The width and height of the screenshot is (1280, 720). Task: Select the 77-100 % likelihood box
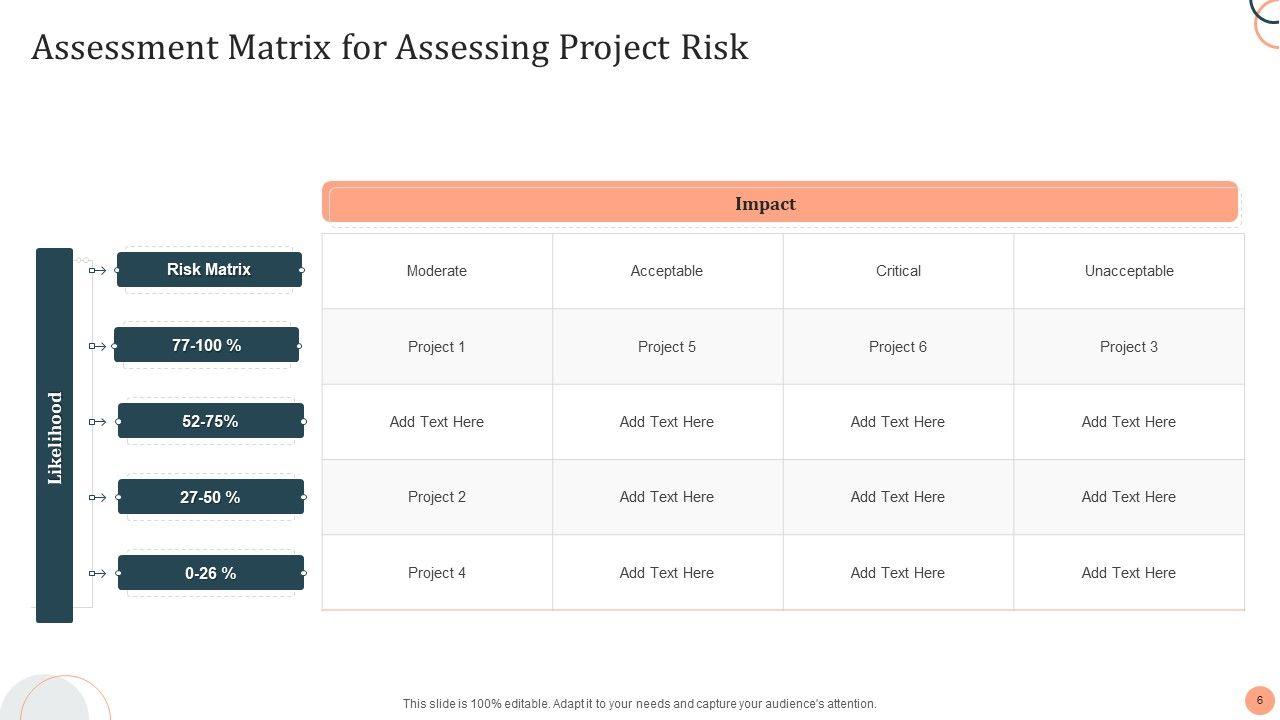pyautogui.click(x=206, y=345)
